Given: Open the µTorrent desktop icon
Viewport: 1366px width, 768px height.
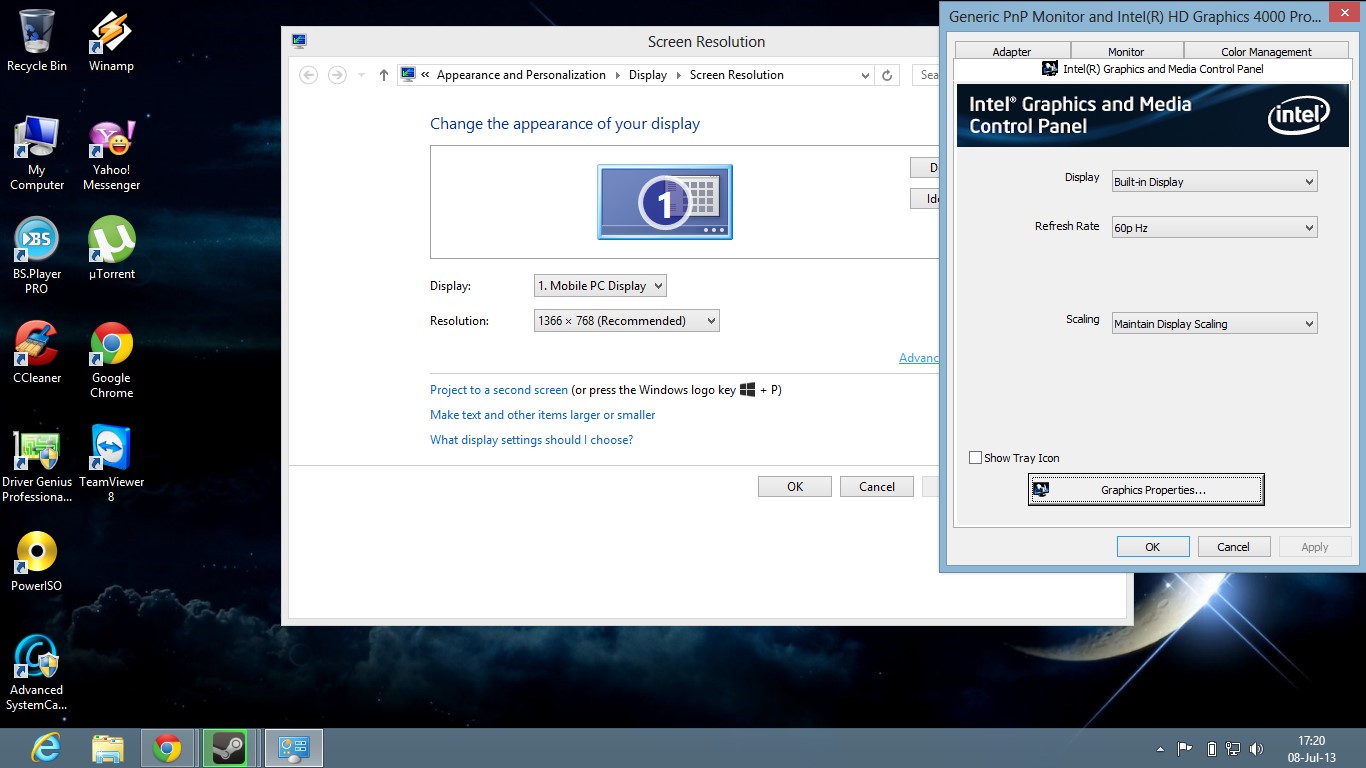Looking at the screenshot, I should tap(111, 242).
